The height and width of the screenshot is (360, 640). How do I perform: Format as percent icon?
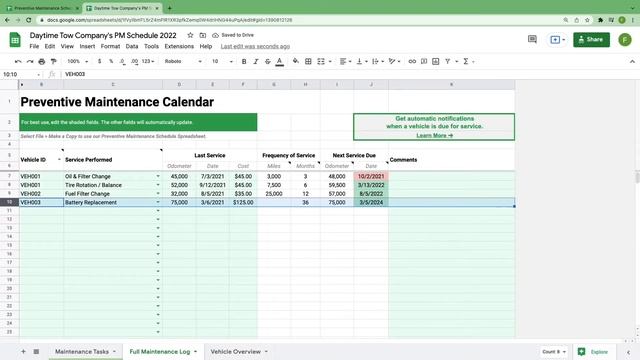(x=111, y=61)
